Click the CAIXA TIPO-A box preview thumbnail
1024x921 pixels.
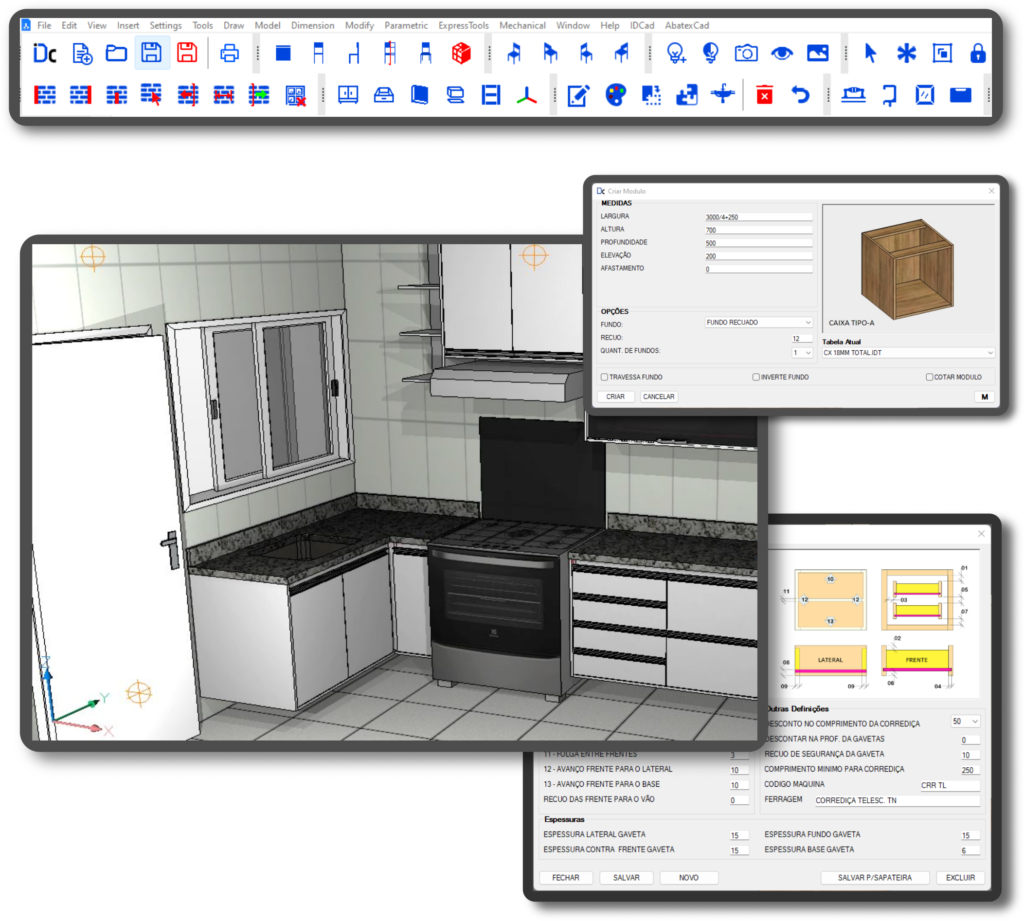pyautogui.click(x=908, y=269)
